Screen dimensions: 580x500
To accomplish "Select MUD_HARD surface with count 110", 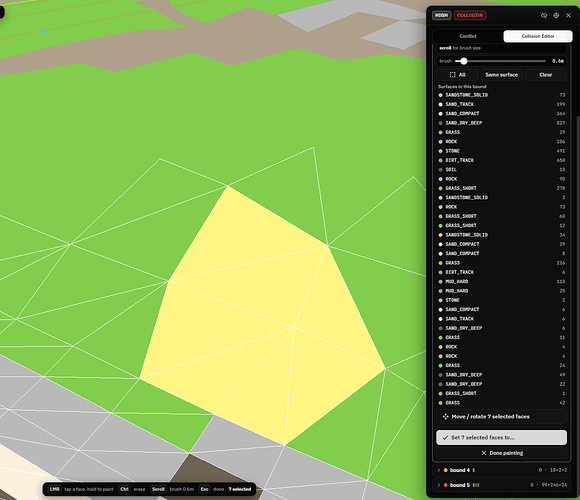I will (501, 281).
